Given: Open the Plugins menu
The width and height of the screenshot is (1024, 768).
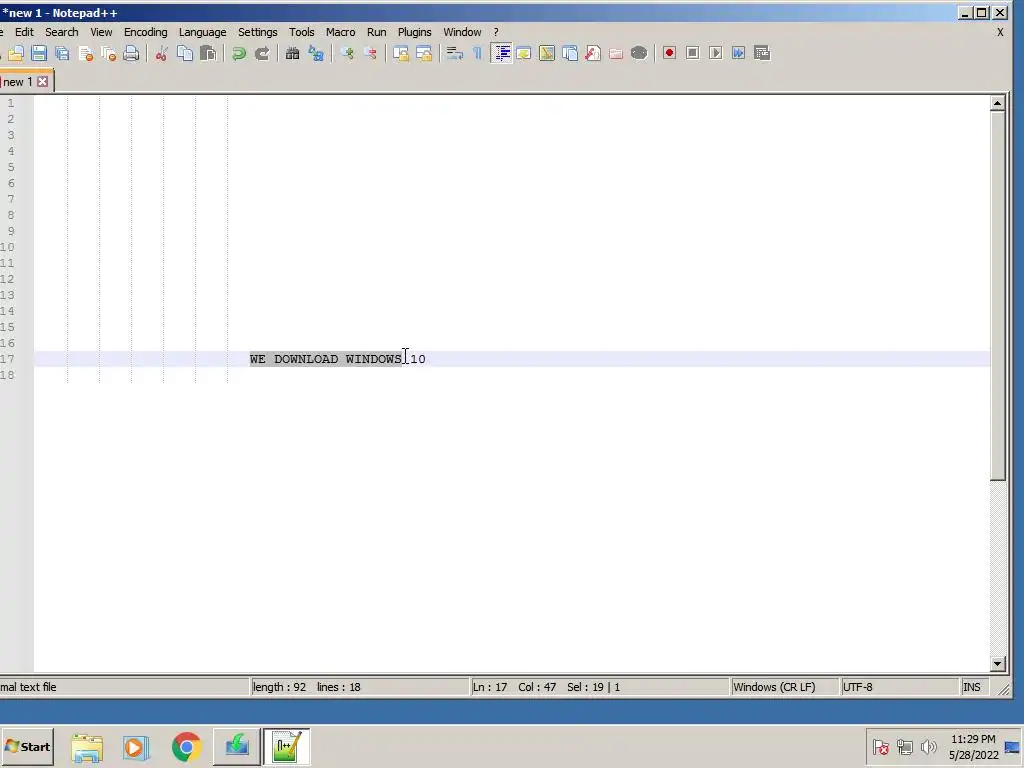Looking at the screenshot, I should tap(415, 32).
